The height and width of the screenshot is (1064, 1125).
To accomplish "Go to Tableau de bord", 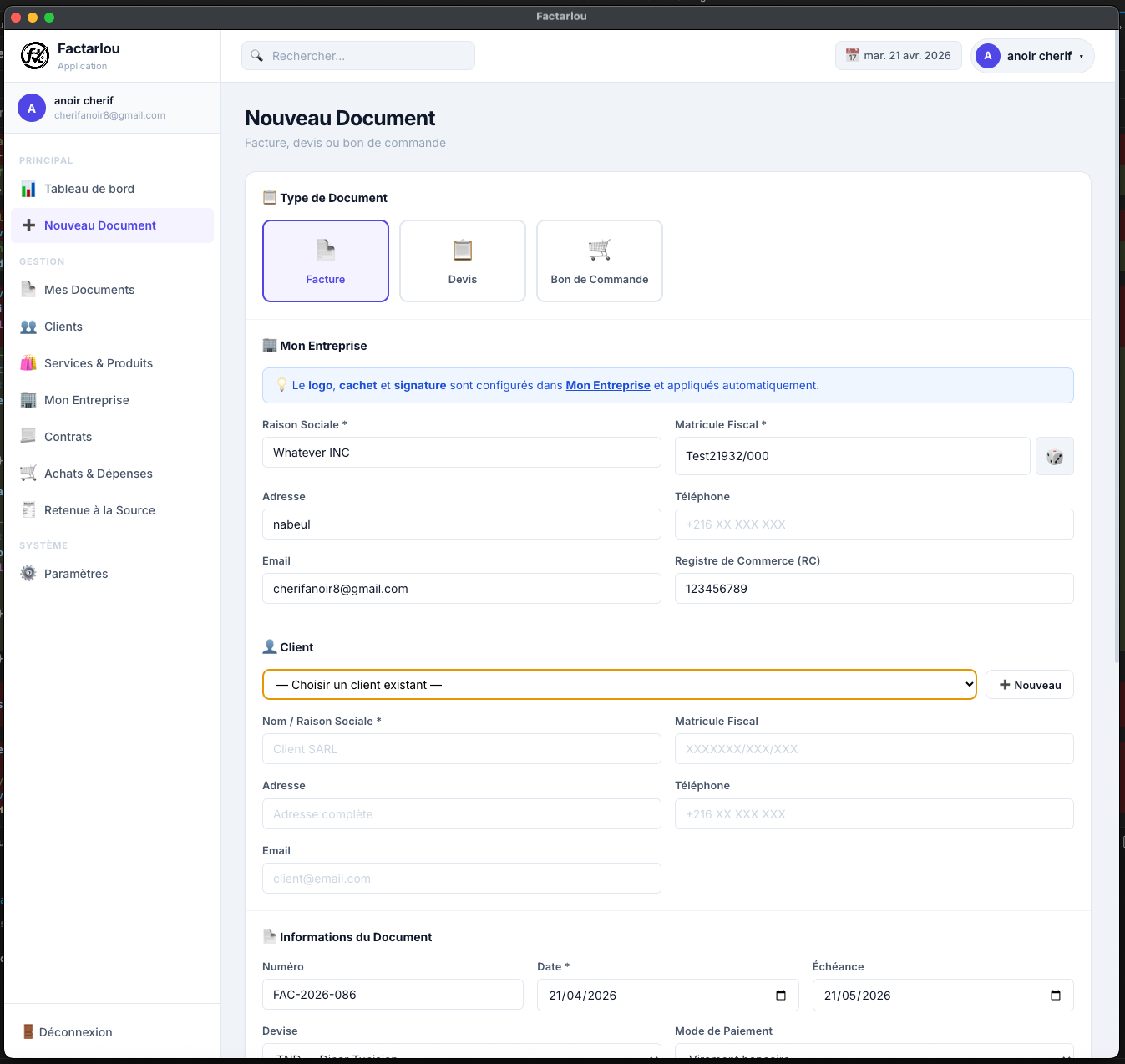I will pyautogui.click(x=89, y=189).
